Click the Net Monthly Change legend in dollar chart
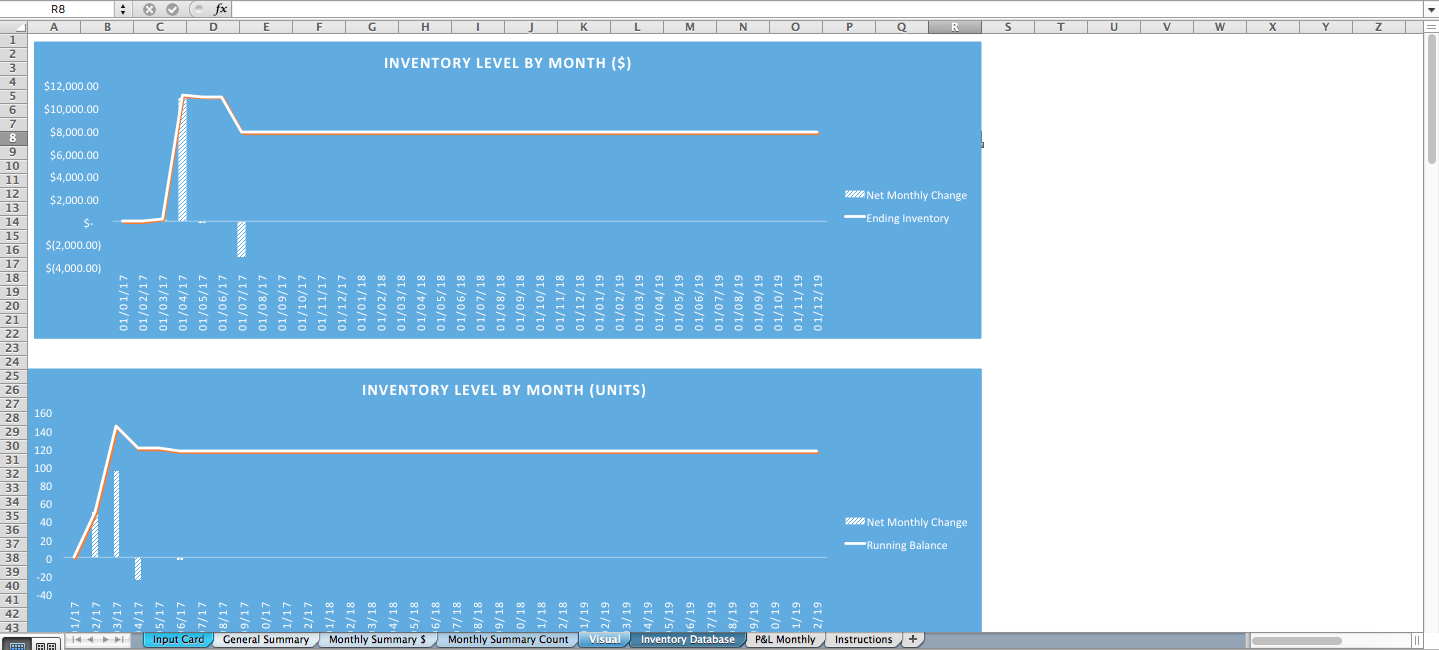Image resolution: width=1439 pixels, height=650 pixels. click(906, 195)
